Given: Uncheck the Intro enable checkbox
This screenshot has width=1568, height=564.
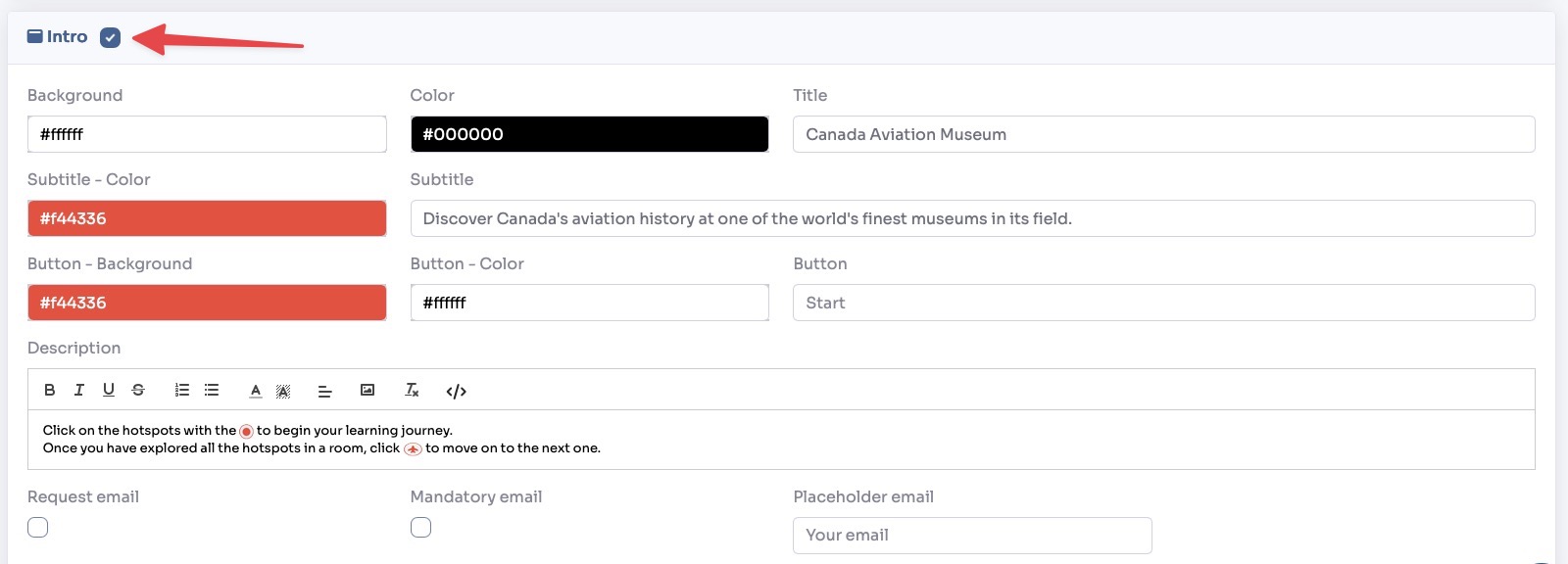Looking at the screenshot, I should pyautogui.click(x=111, y=37).
